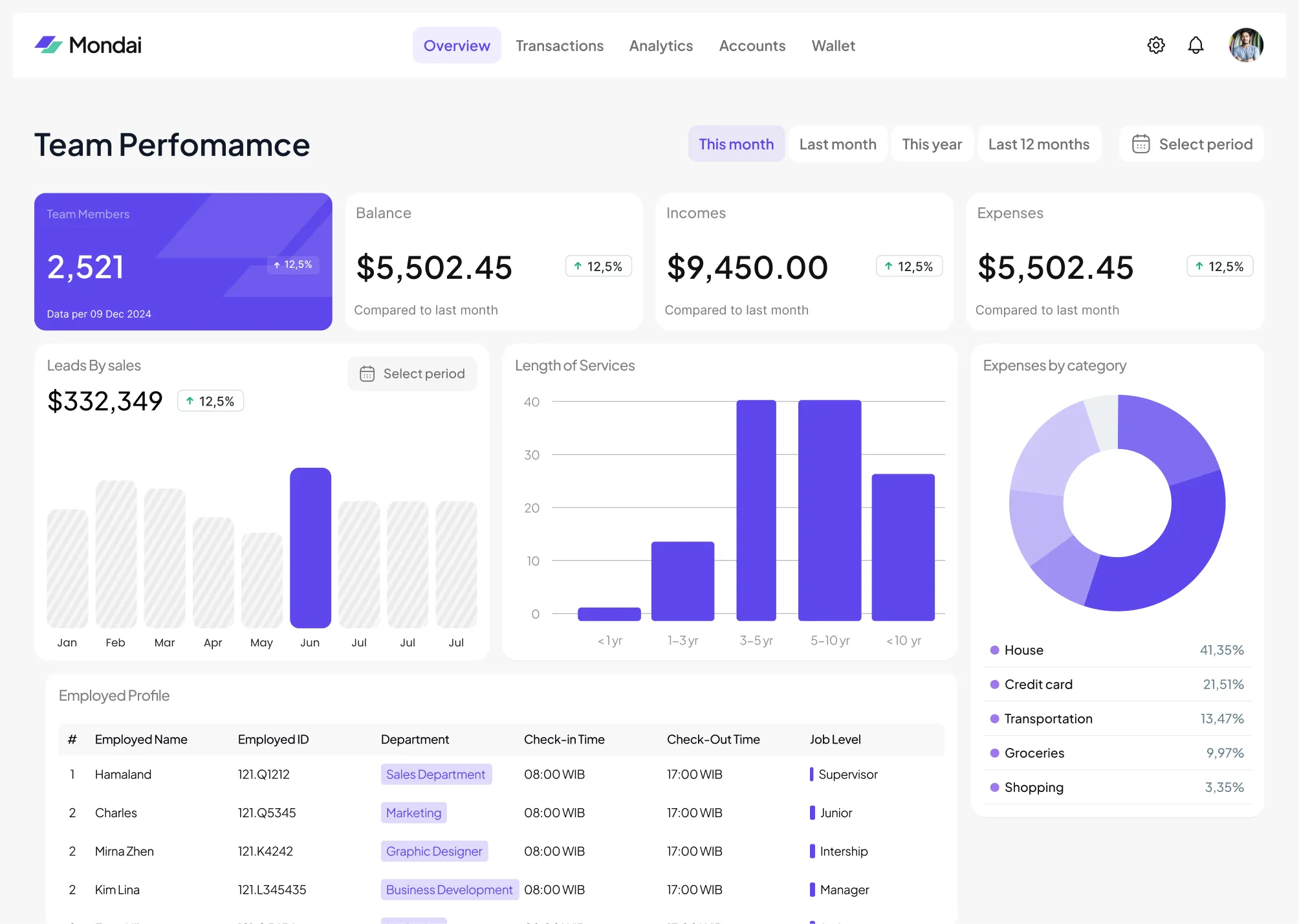Click the Balance 12,5% growth badge

click(598, 267)
